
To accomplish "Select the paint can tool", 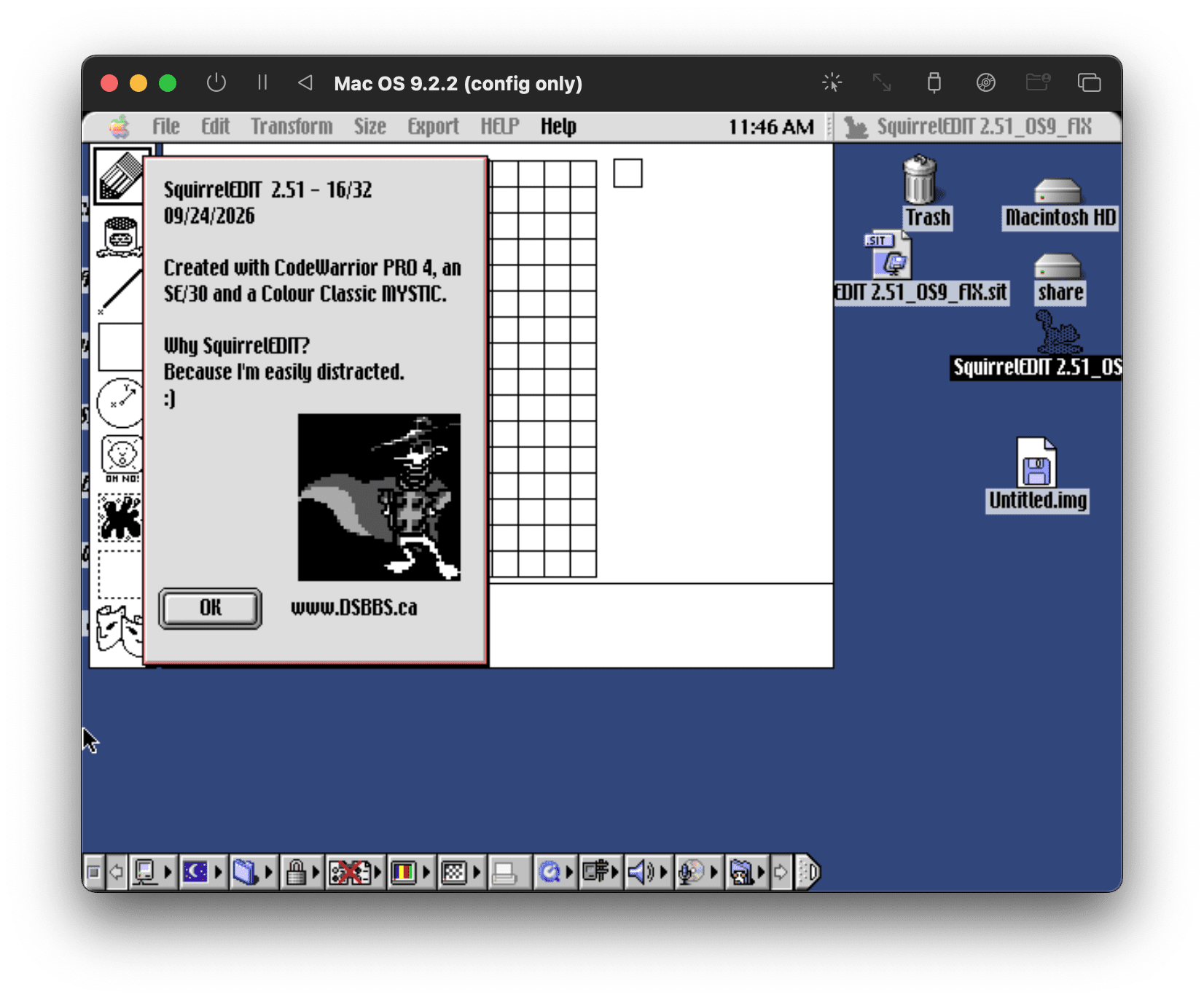I will coord(121,236).
